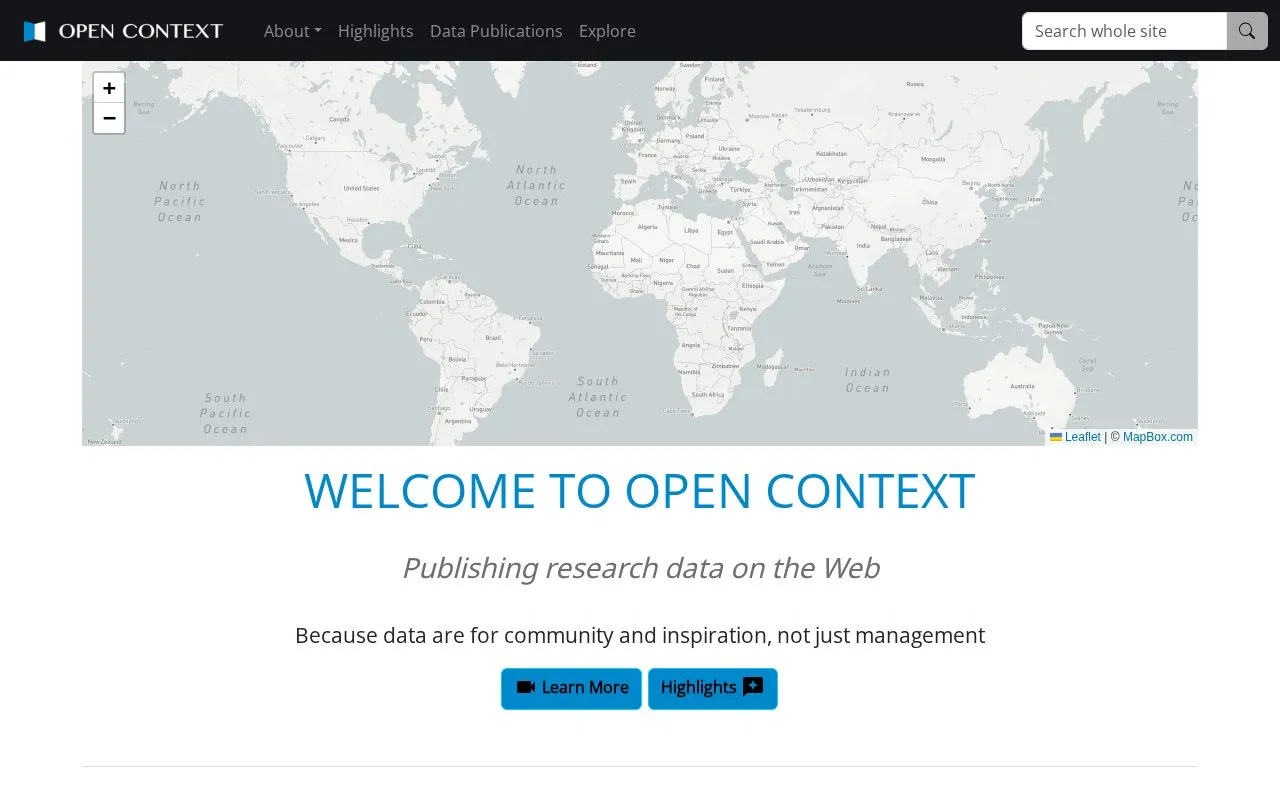The width and height of the screenshot is (1280, 800).
Task: Click the community and inspiration tagline
Action: (x=640, y=635)
